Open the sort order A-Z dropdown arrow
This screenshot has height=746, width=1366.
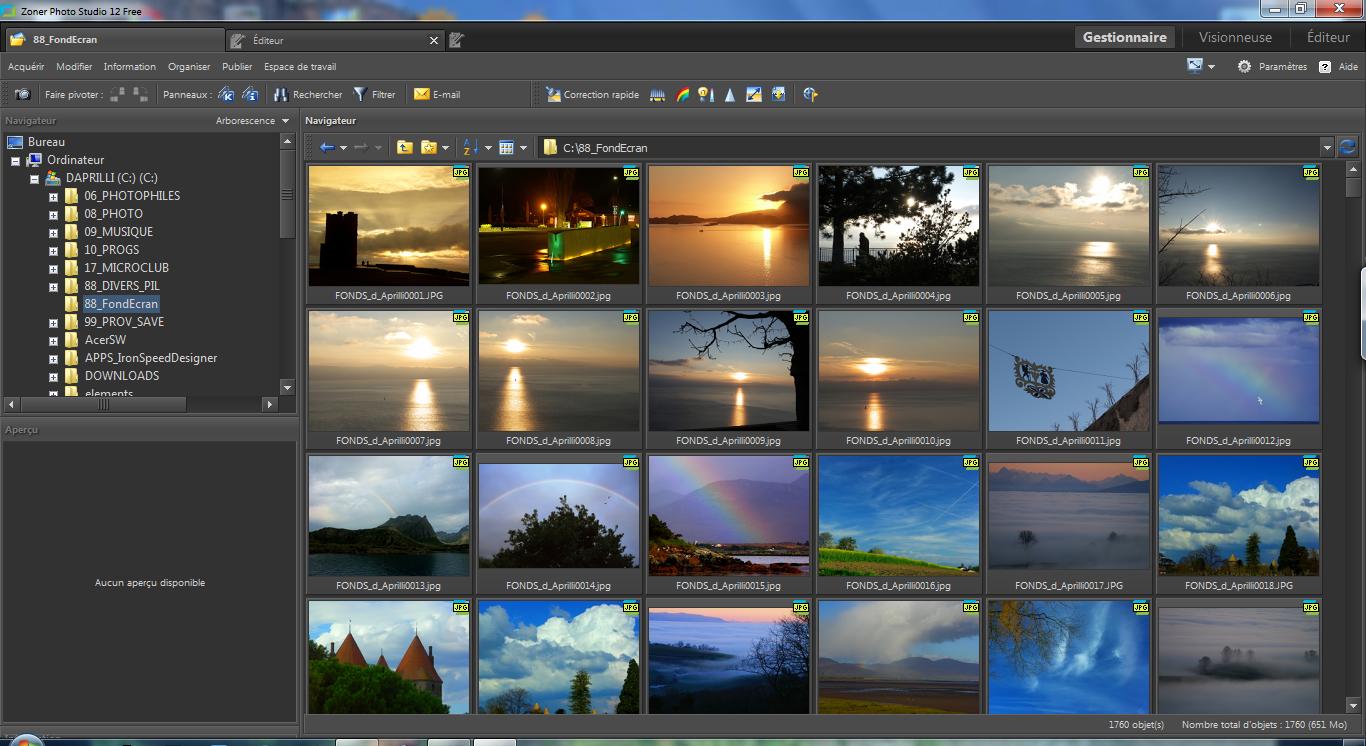[488, 148]
